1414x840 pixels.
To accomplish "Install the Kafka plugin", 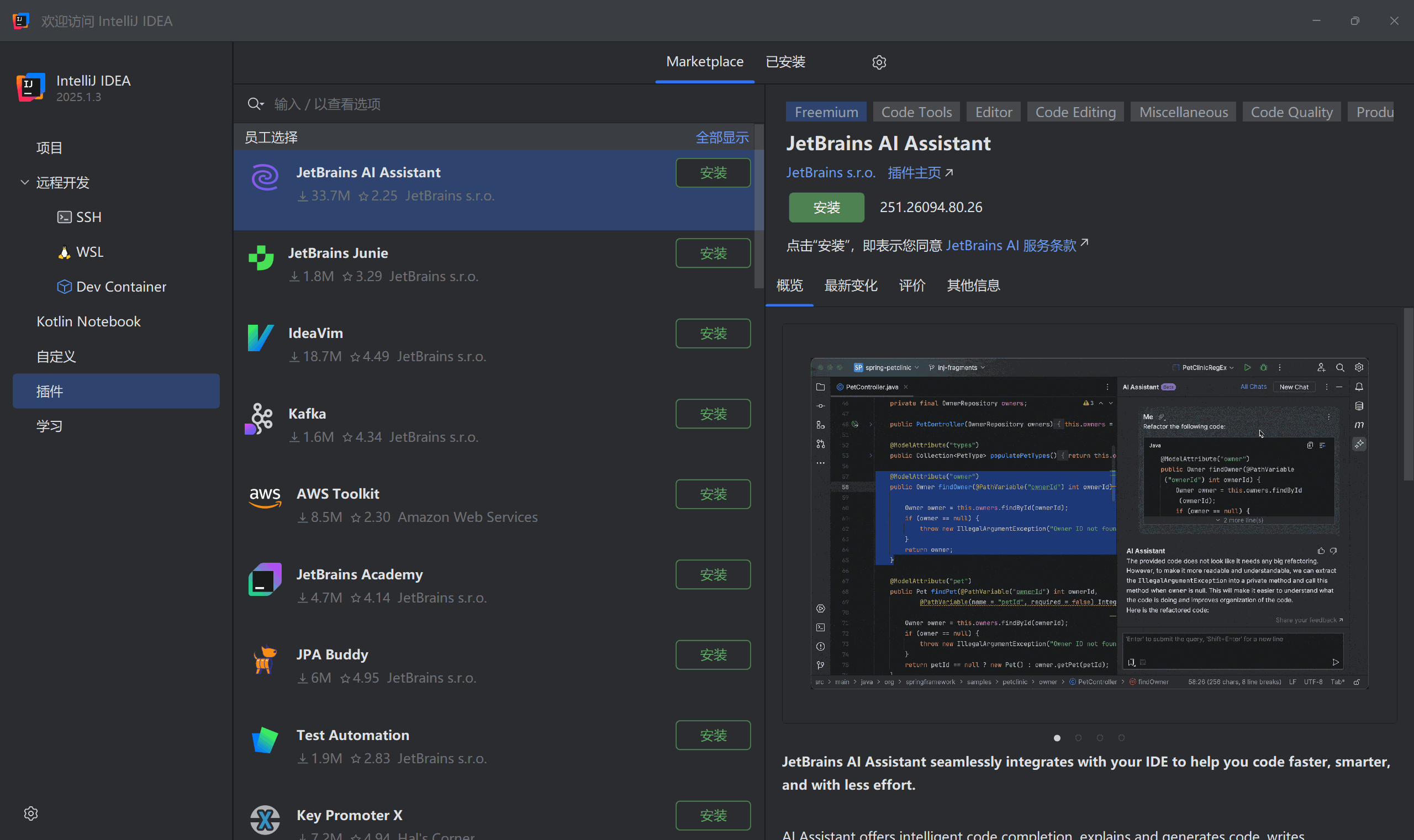I will pyautogui.click(x=713, y=414).
